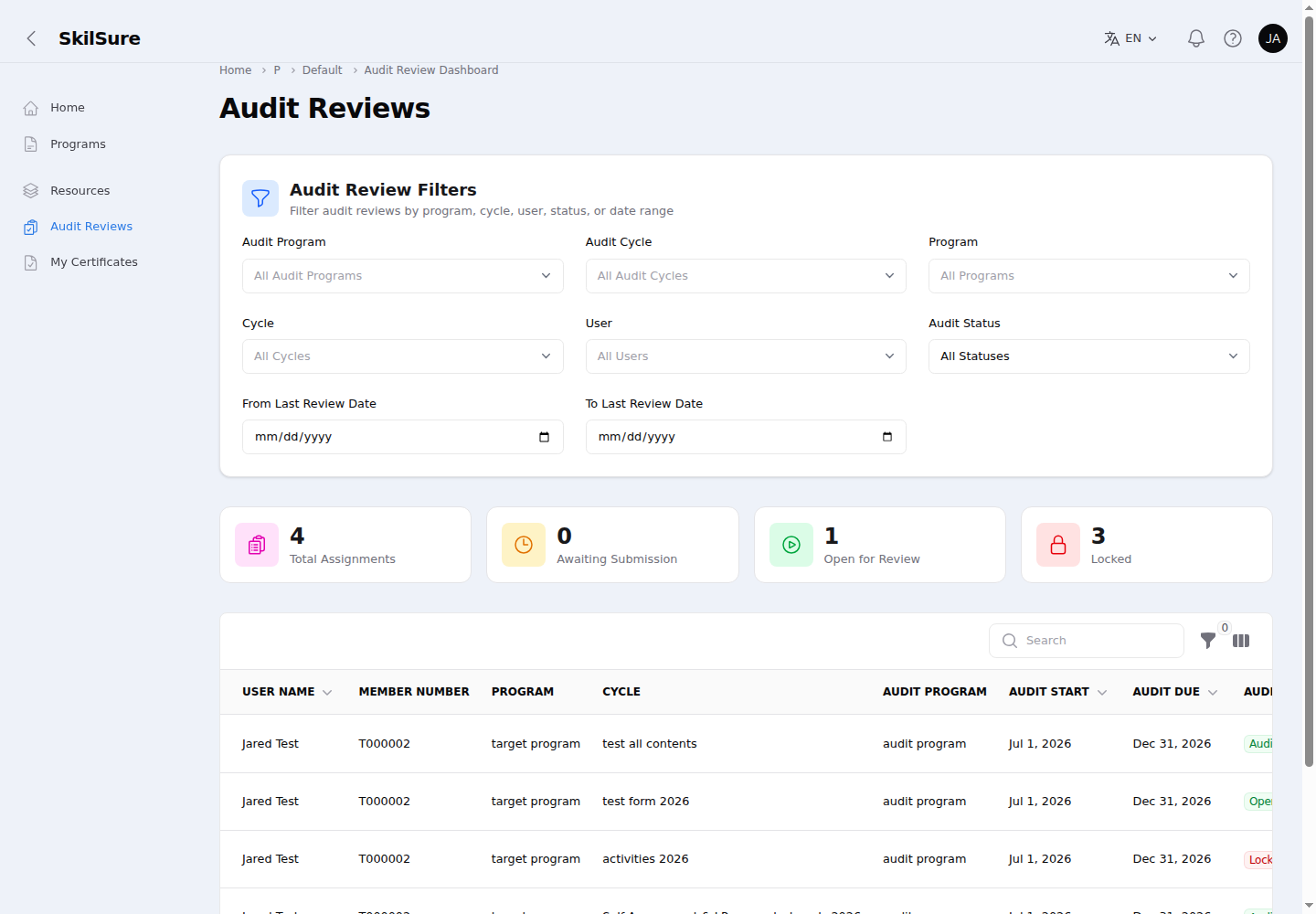This screenshot has width=1316, height=914.
Task: Click Jared Test in the 'test all contents' row
Action: pos(271,744)
